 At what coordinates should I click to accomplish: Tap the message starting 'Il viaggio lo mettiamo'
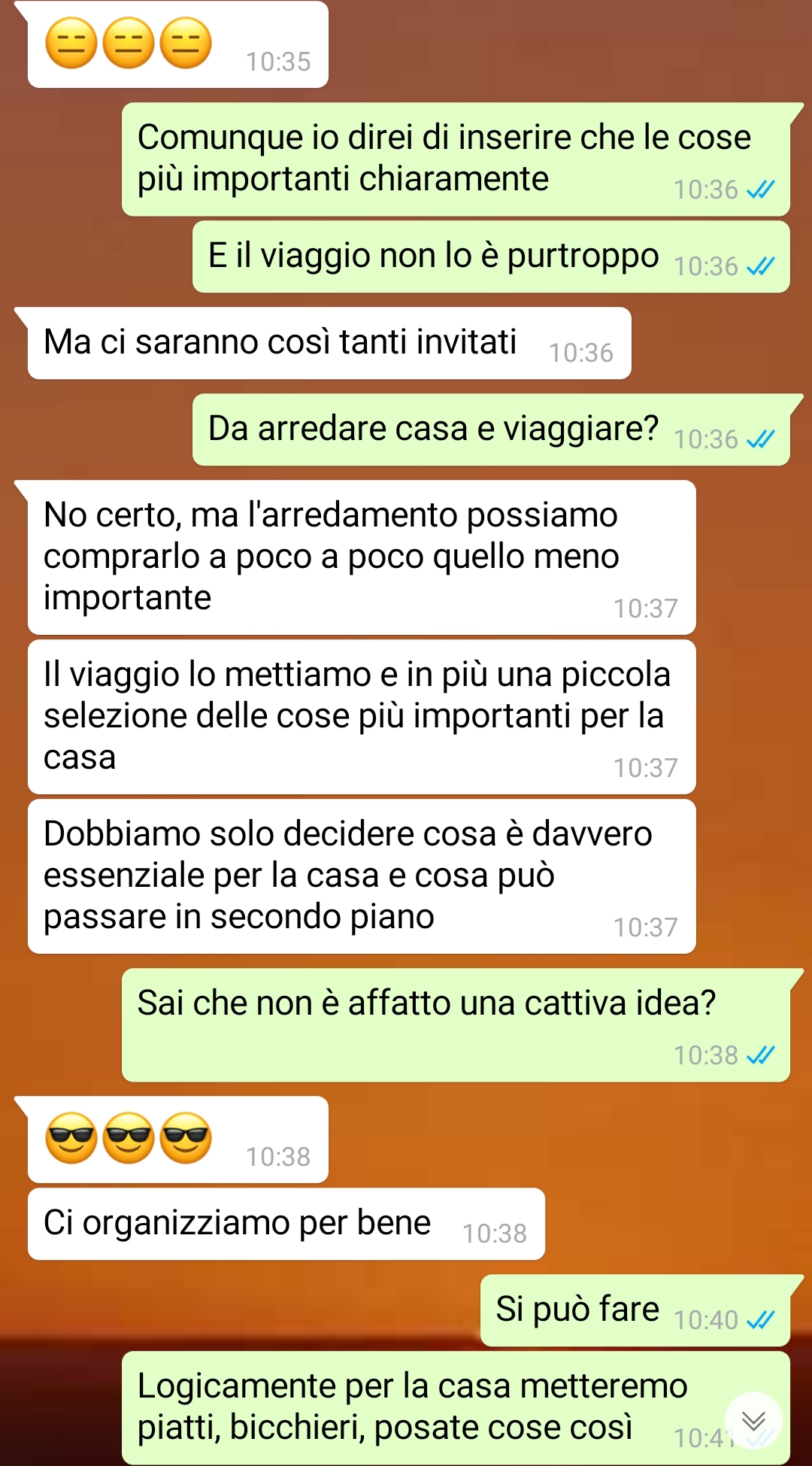(362, 717)
